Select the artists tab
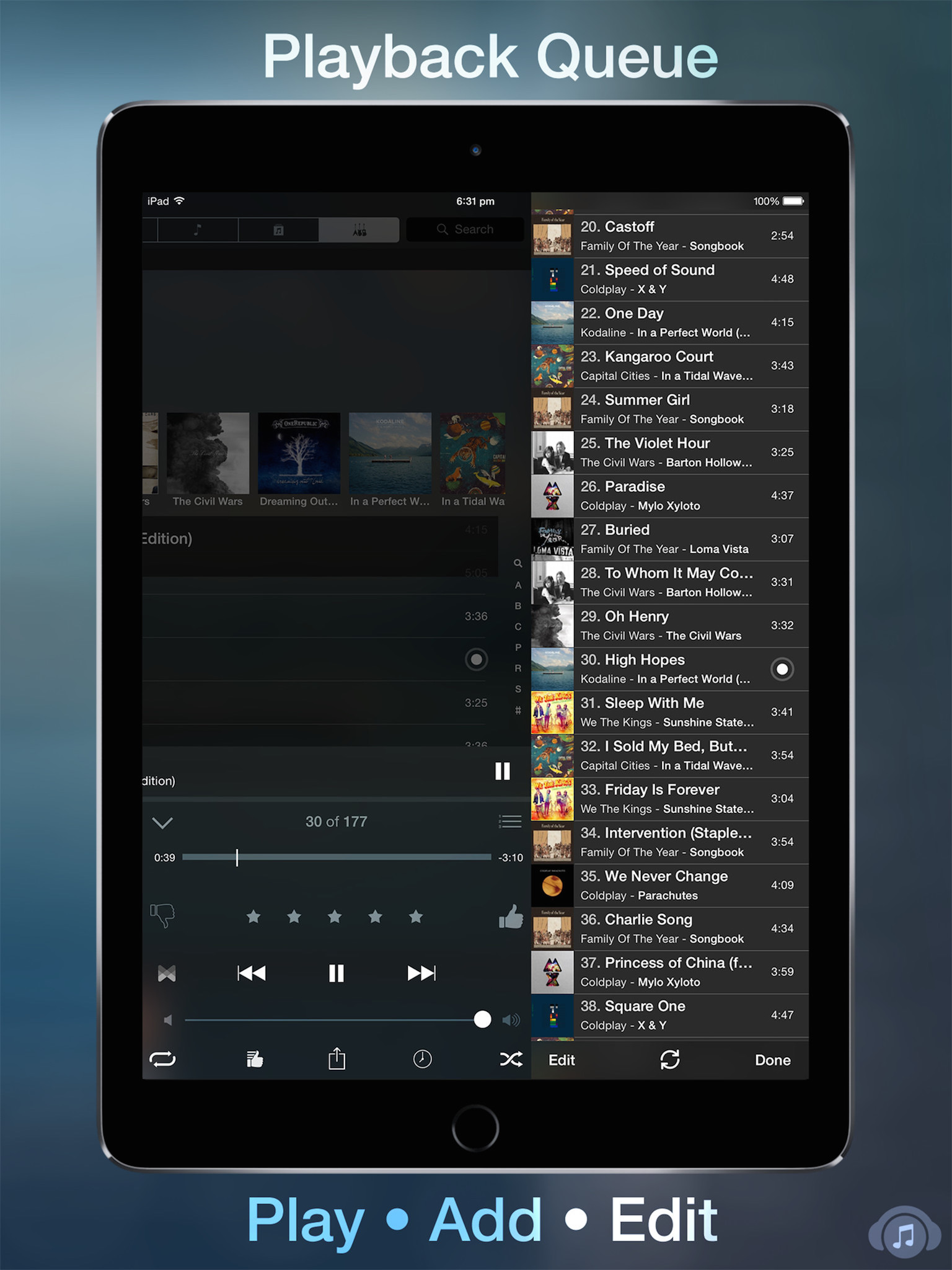The width and height of the screenshot is (952, 1270). pyautogui.click(x=359, y=229)
